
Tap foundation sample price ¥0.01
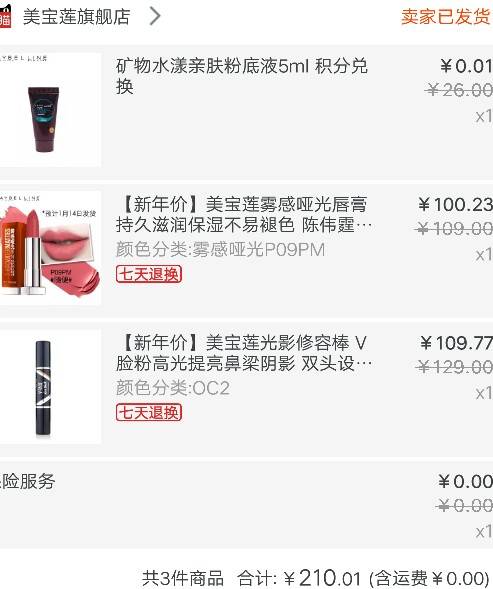[x=466, y=66]
